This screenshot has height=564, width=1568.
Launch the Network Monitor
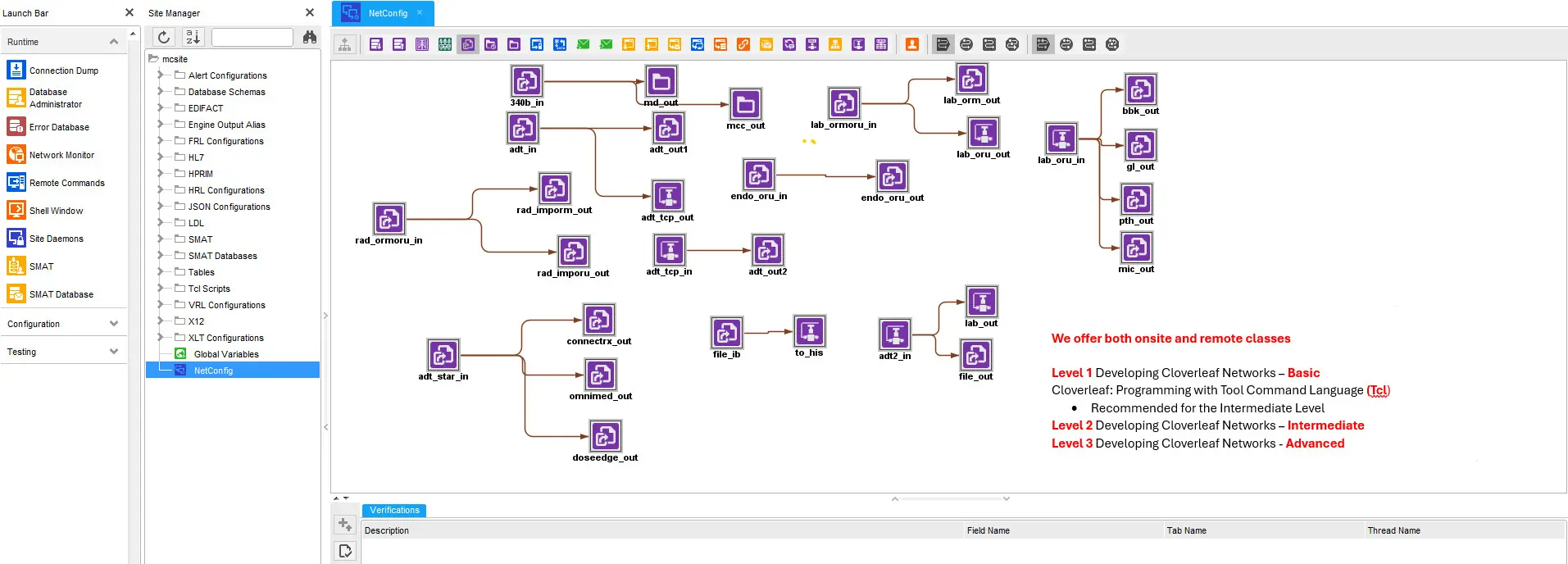(61, 155)
